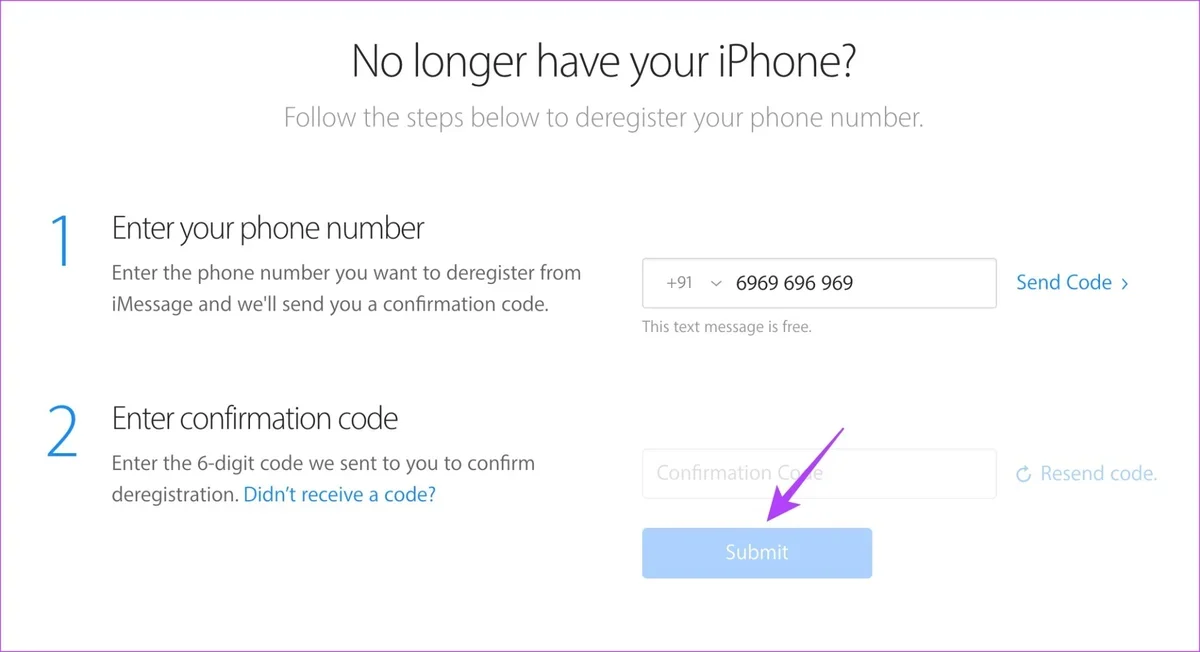Click the large step number 2
The height and width of the screenshot is (652, 1200).
61,431
